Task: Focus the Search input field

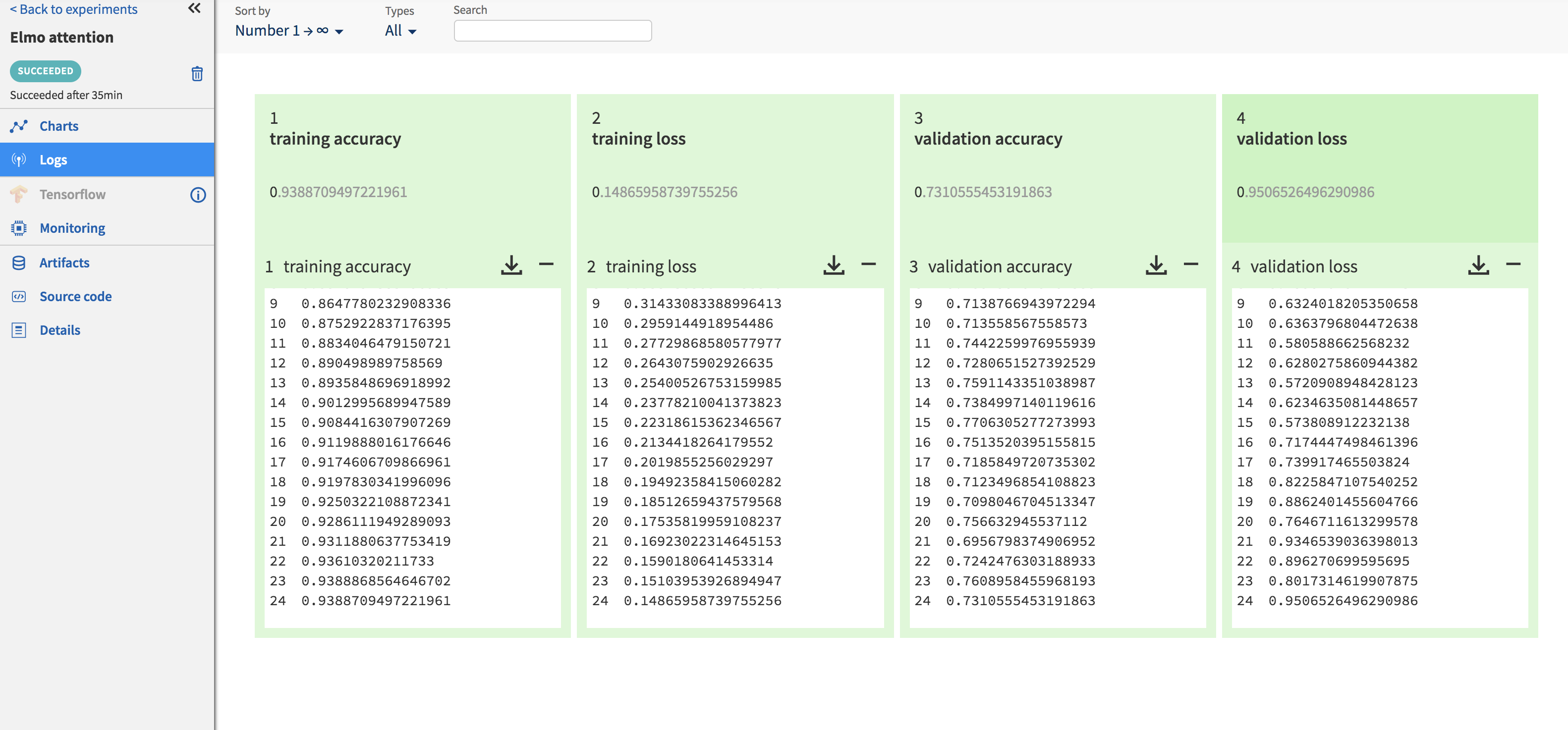Action: [552, 30]
